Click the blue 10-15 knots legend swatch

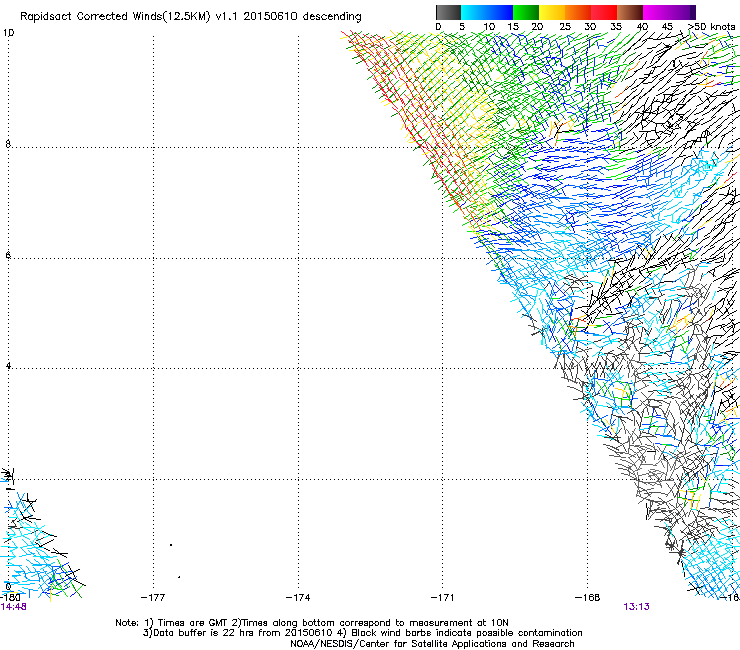tap(500, 12)
